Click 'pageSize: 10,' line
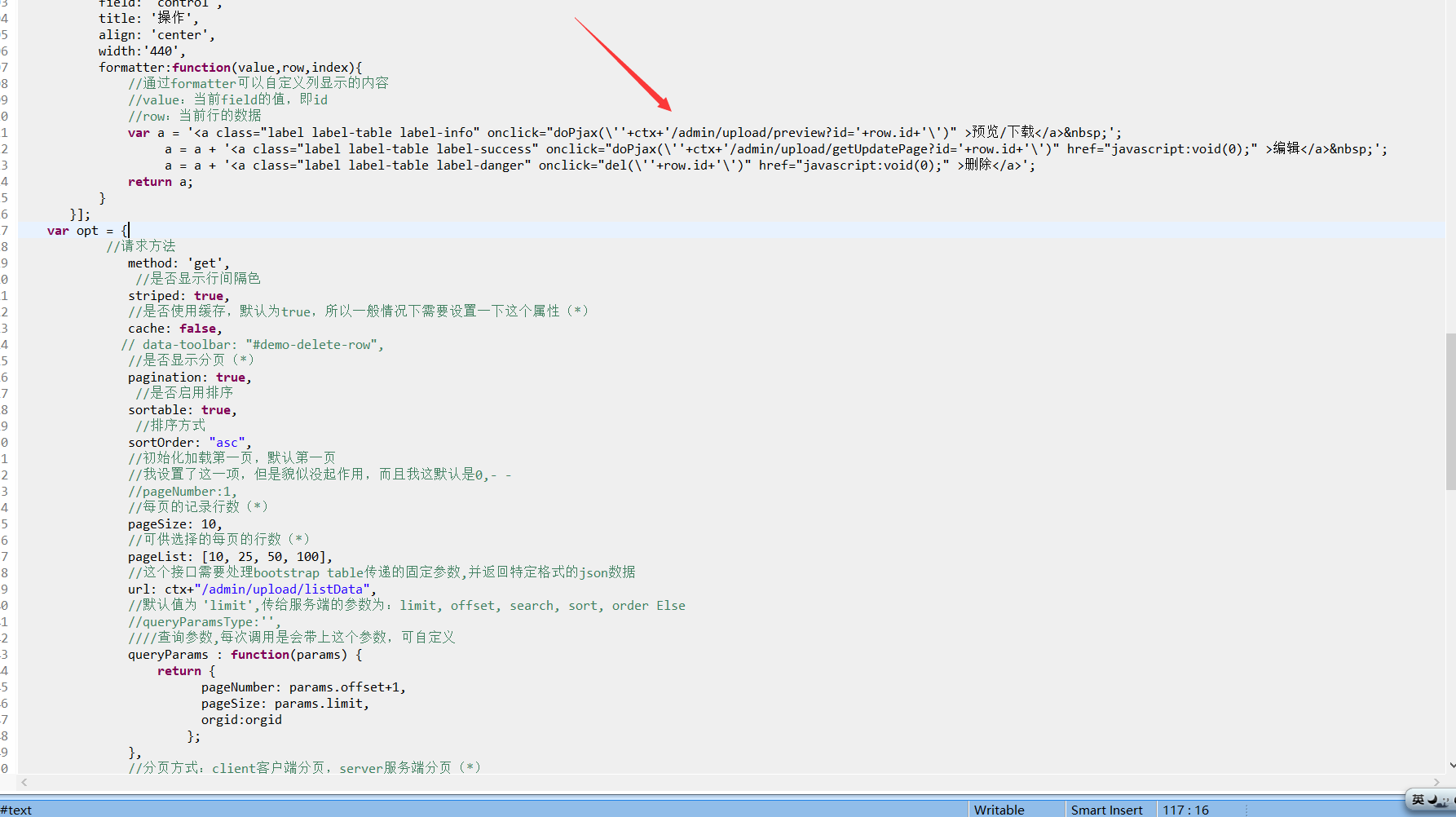1456x817 pixels. click(174, 524)
